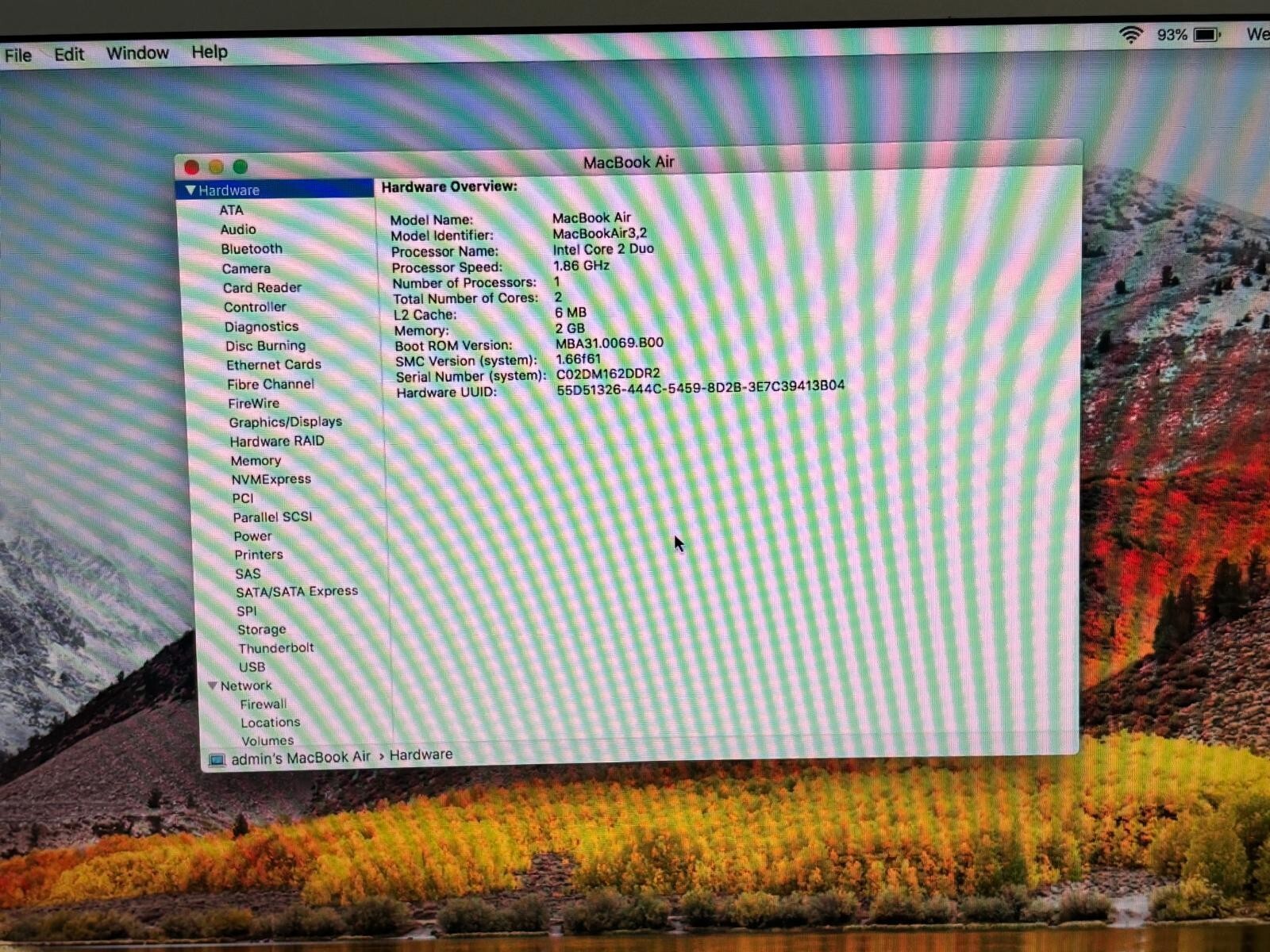Select Network category in the sidebar
The height and width of the screenshot is (952, 1270).
pos(246,685)
